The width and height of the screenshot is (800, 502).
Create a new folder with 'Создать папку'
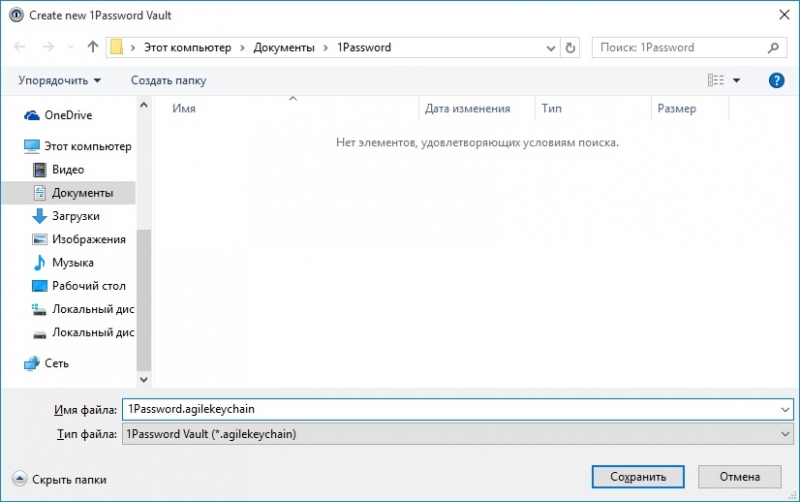pyautogui.click(x=168, y=81)
